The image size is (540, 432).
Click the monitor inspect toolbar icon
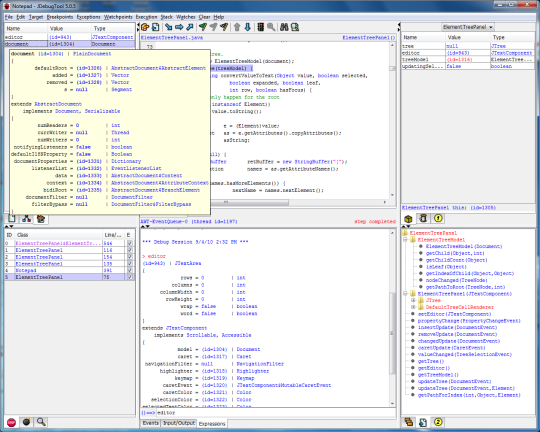(x=295, y=27)
